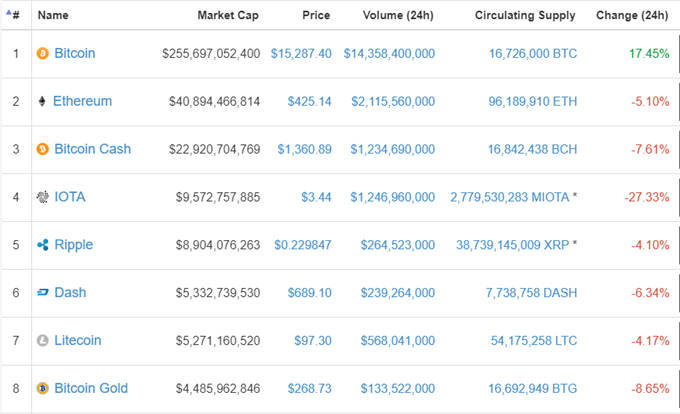Open Bitcoin price $15,287.40 link
Screen dimensions: 680x414
pyautogui.click(x=301, y=54)
